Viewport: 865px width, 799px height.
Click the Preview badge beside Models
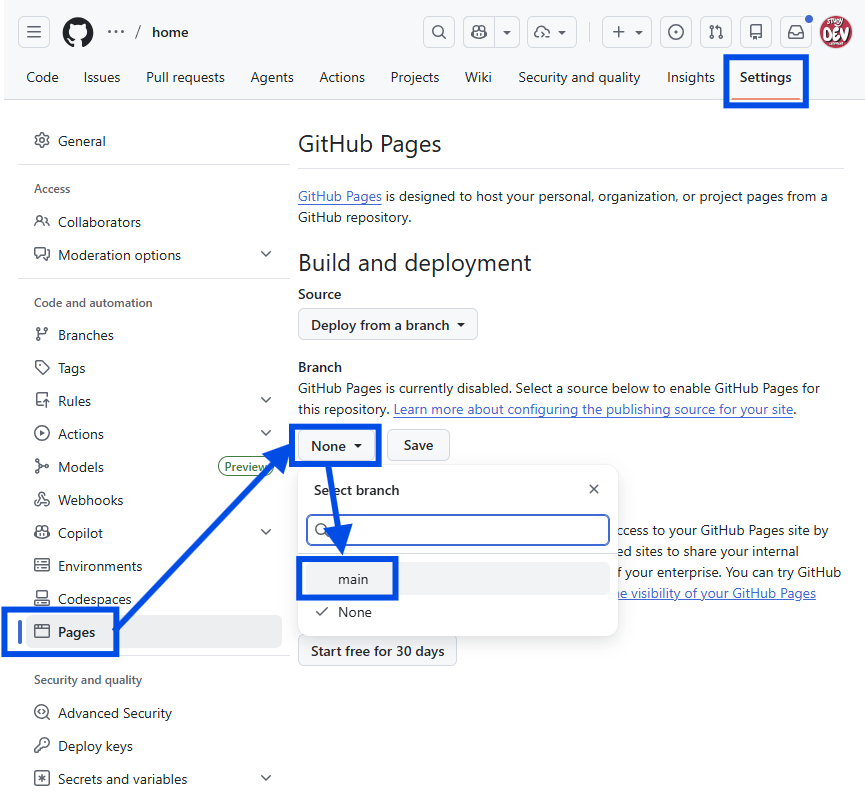click(243, 467)
